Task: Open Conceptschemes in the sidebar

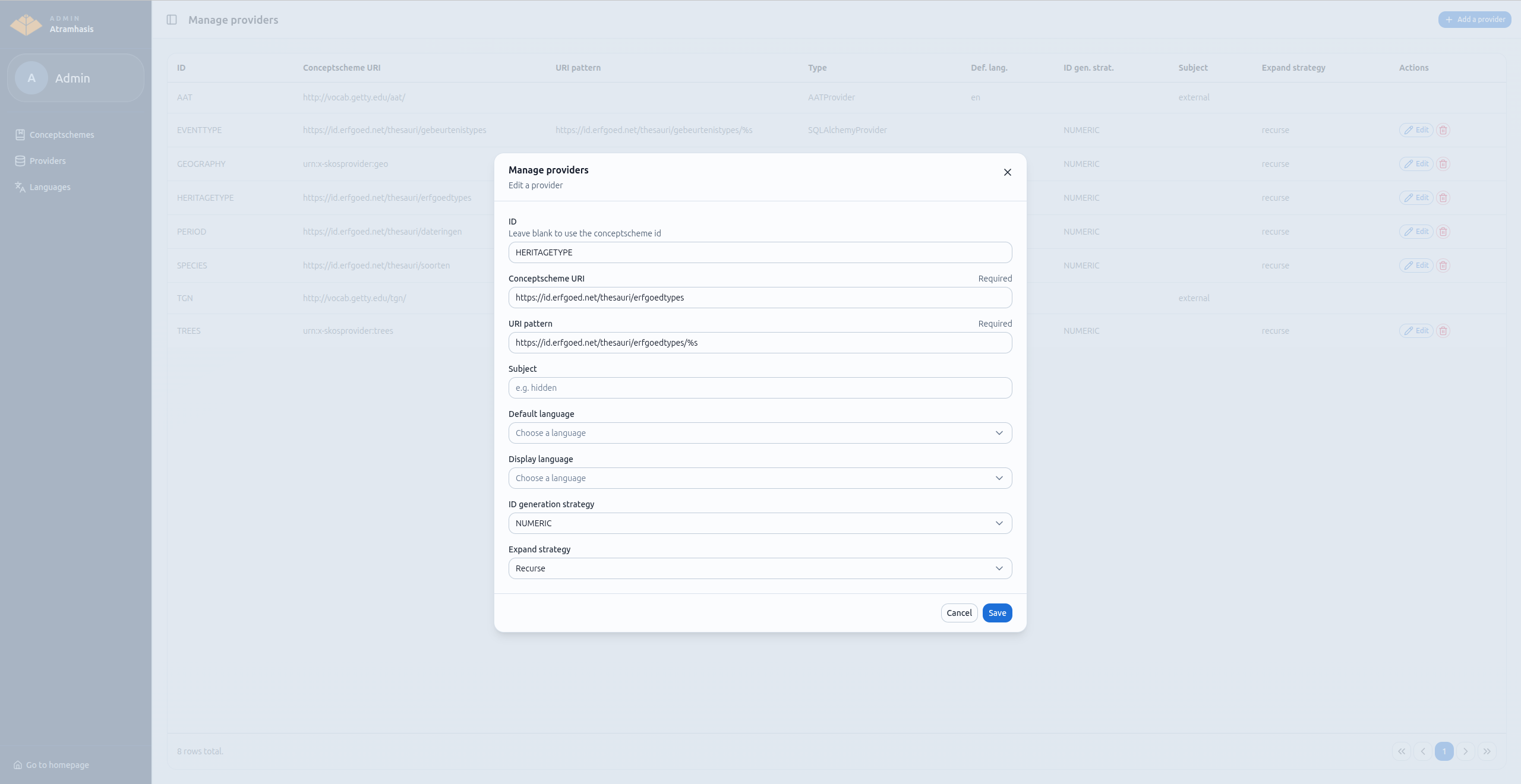Action: (62, 135)
